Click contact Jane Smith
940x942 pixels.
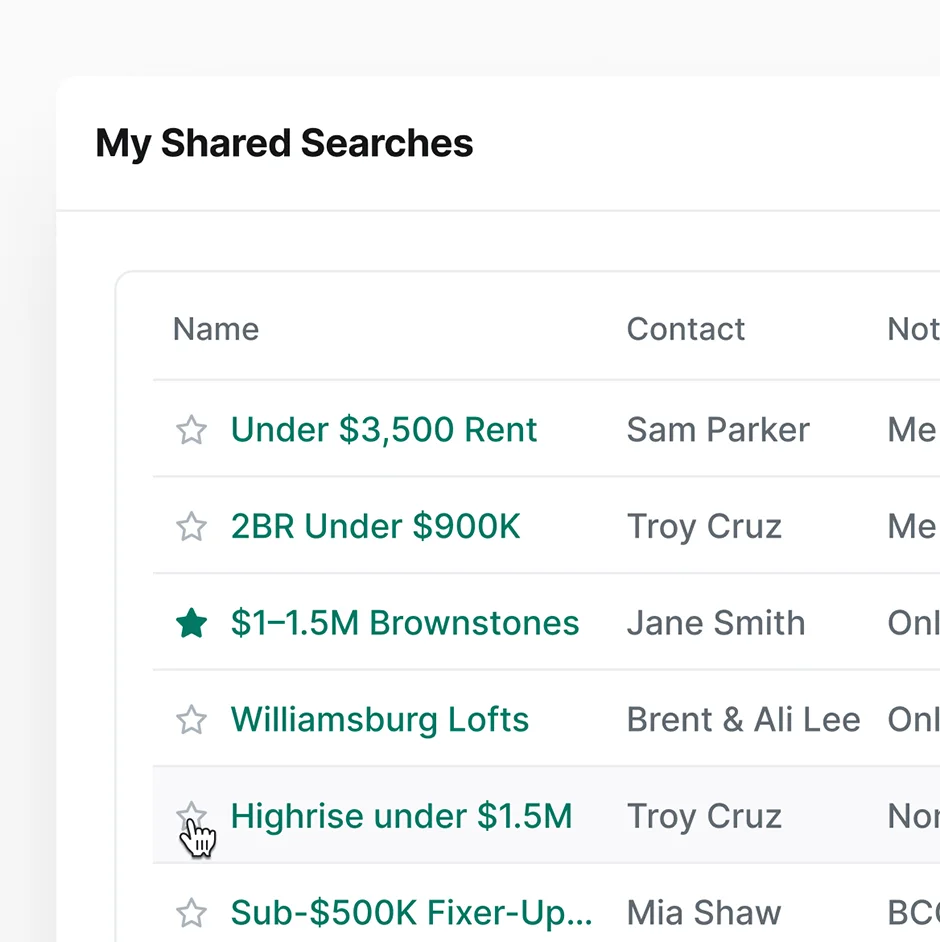point(715,624)
